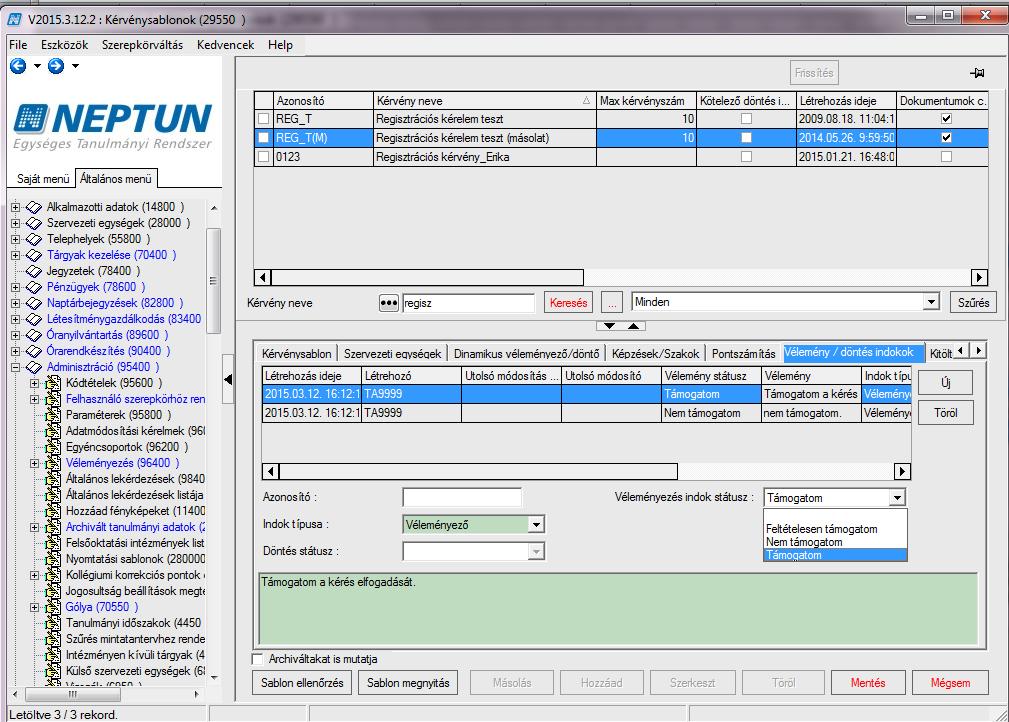Expand the Pénzügyek tree node
The height and width of the screenshot is (722, 1009).
(15, 287)
